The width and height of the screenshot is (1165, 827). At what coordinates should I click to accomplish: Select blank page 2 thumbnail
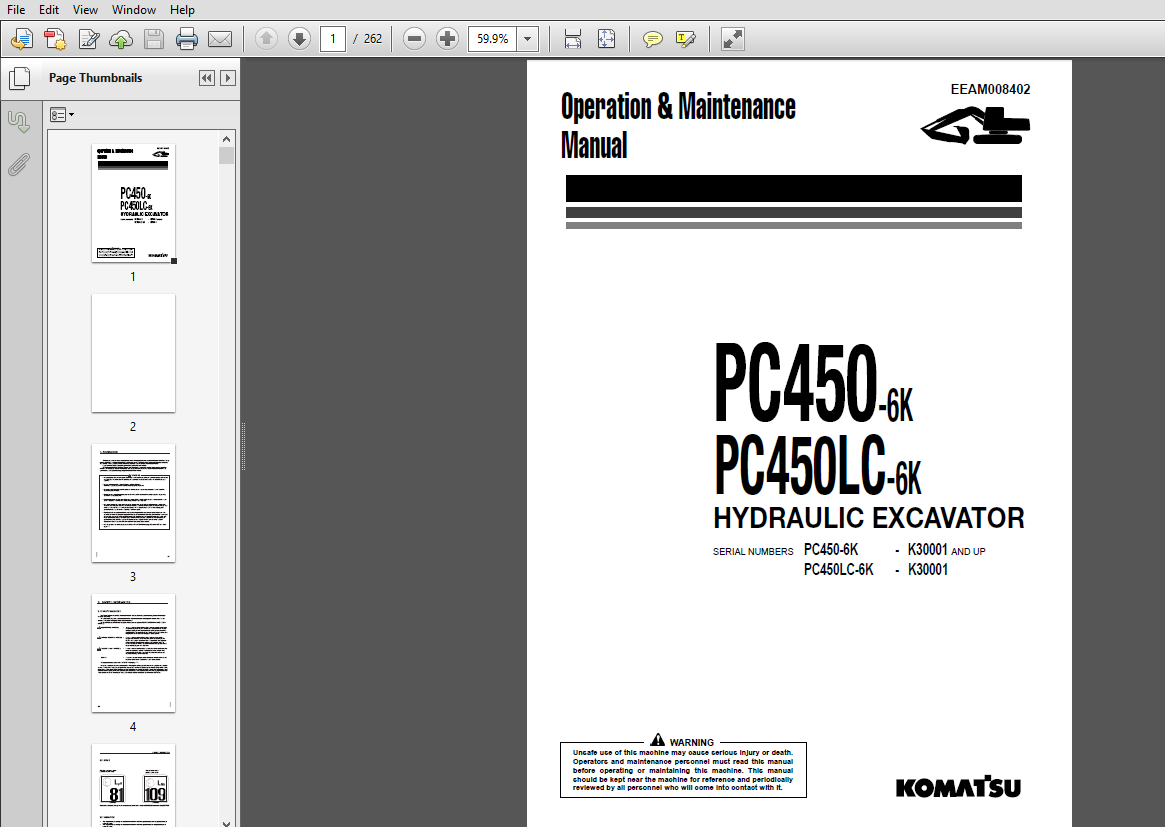pyautogui.click(x=134, y=353)
